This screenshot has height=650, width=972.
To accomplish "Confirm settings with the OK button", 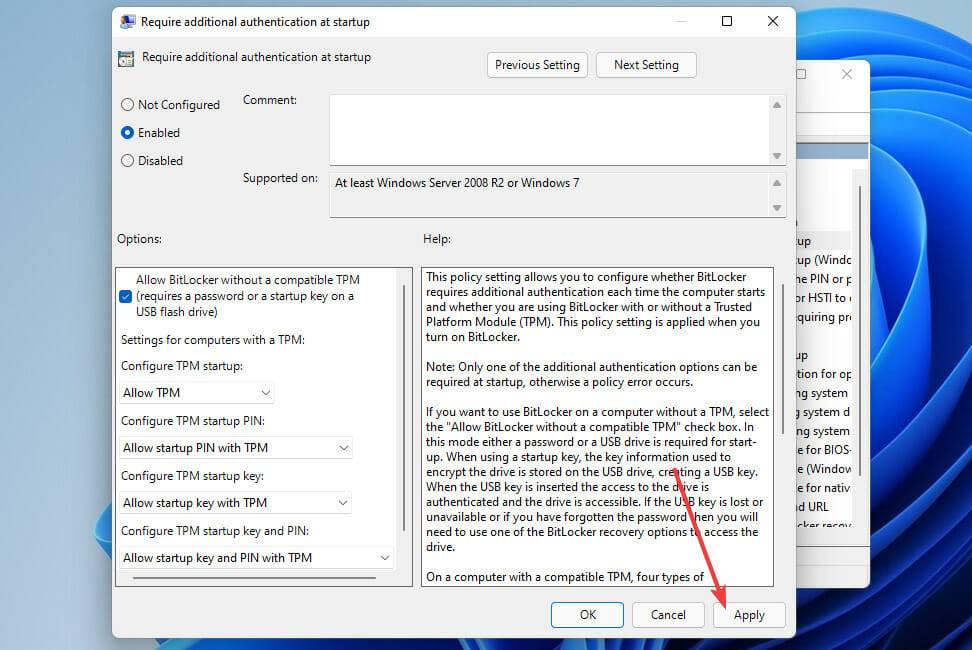I will pos(587,615).
